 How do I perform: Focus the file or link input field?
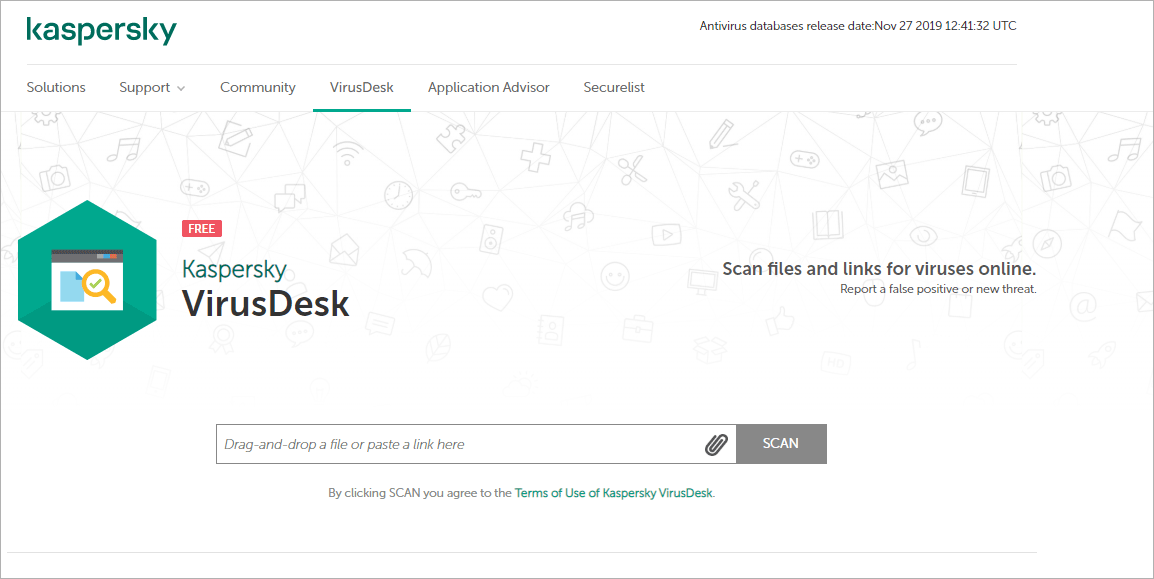click(x=476, y=444)
